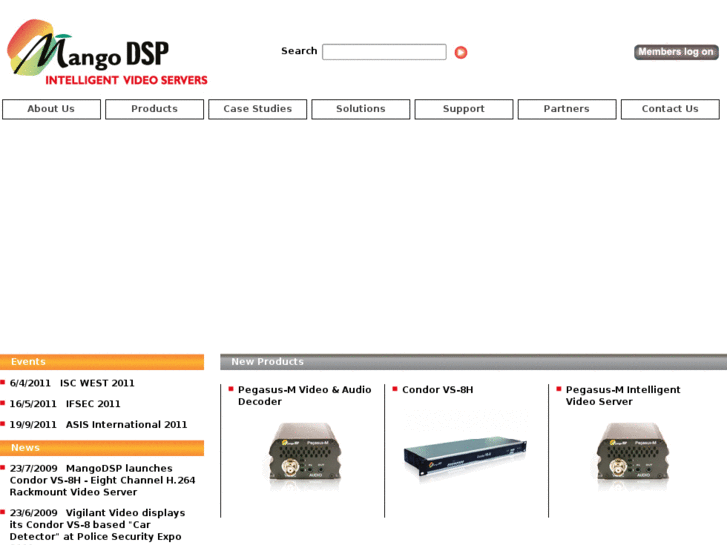This screenshot has width=727, height=545.
Task: Focus the Search text field
Action: click(384, 52)
